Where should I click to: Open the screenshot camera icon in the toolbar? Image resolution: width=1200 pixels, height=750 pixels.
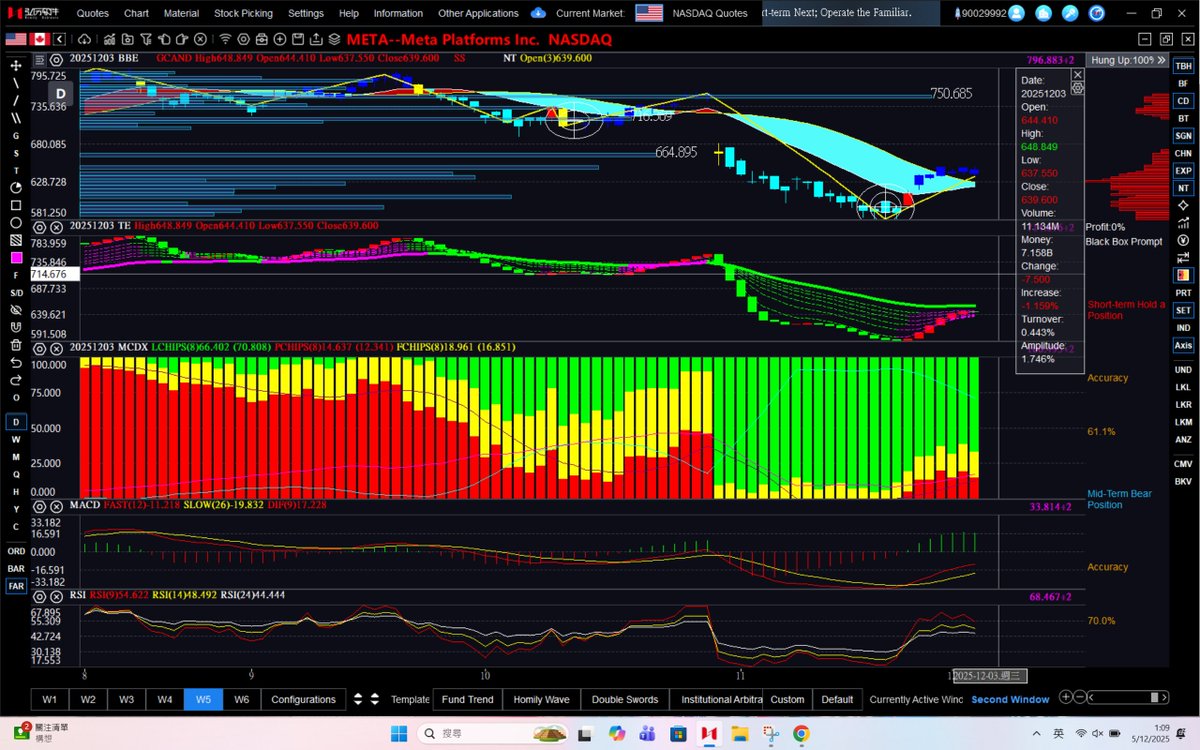tap(262, 39)
